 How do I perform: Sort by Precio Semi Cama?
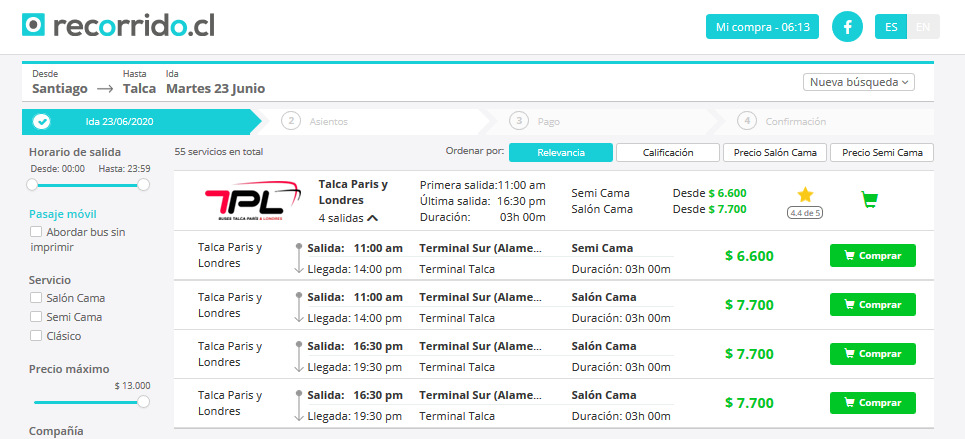coord(882,153)
